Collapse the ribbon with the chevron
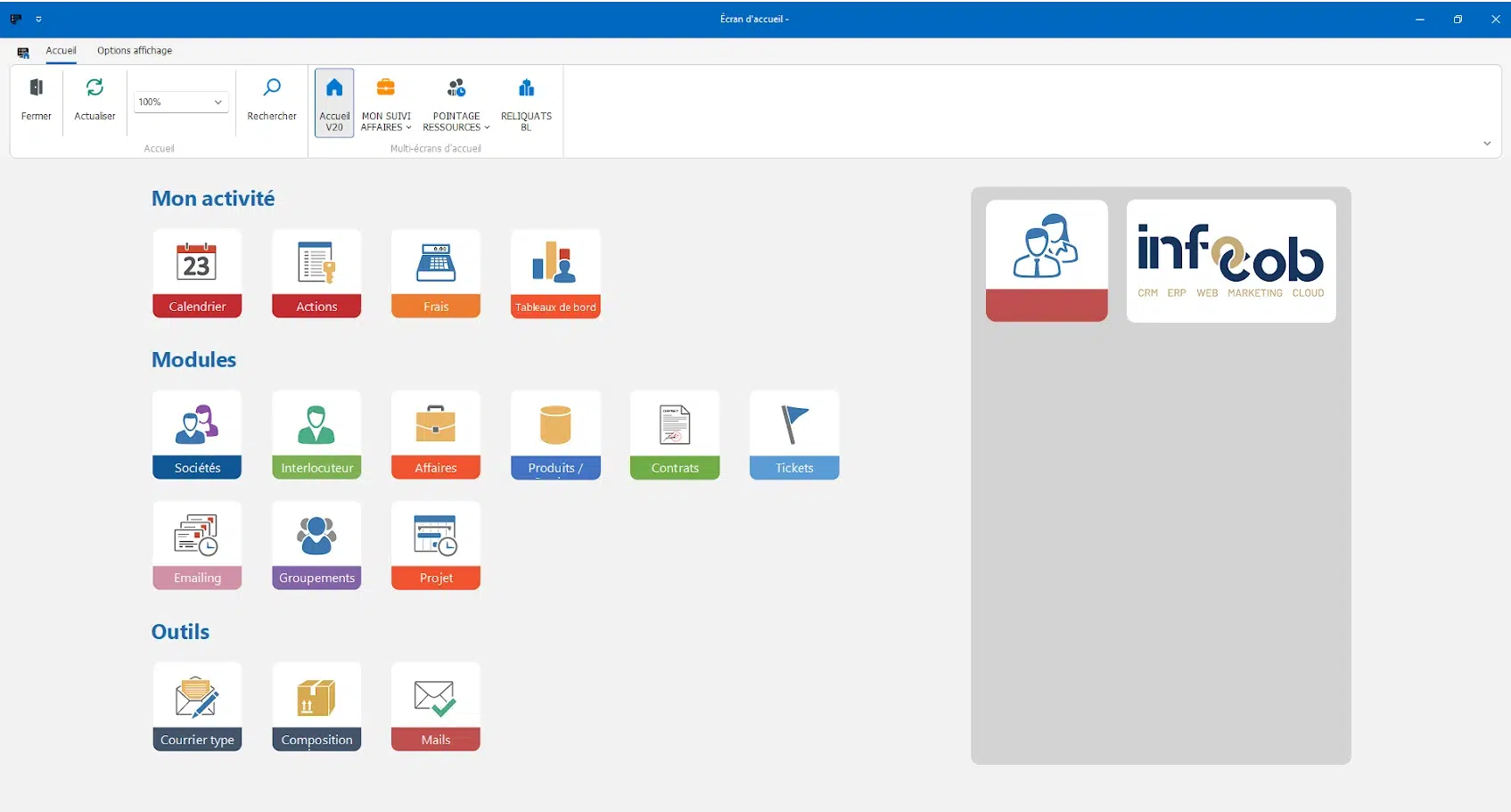The width and height of the screenshot is (1511, 812). (1487, 144)
